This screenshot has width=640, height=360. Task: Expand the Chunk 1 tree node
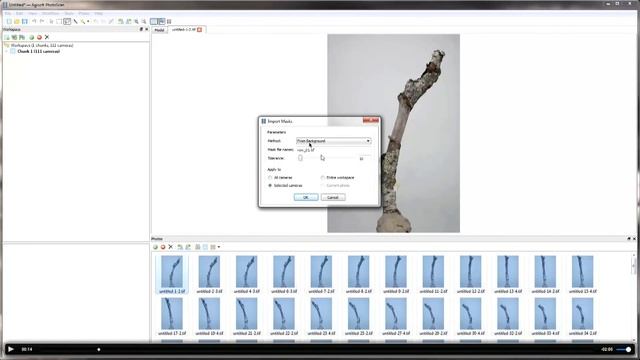[7, 51]
